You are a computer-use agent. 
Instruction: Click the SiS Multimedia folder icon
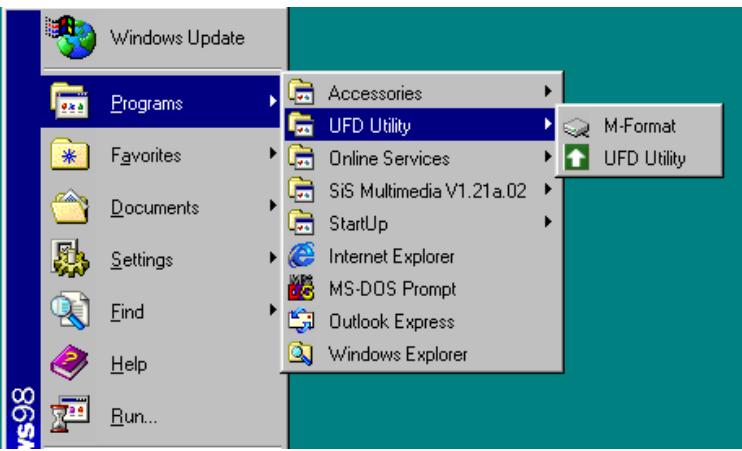click(301, 190)
